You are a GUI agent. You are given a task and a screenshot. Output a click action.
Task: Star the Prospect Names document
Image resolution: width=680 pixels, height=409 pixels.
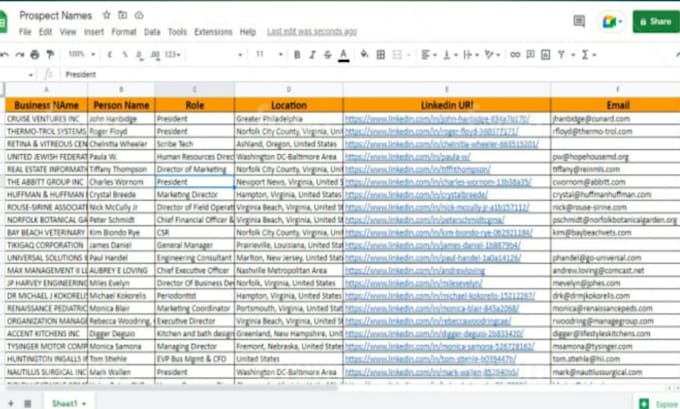(106, 15)
